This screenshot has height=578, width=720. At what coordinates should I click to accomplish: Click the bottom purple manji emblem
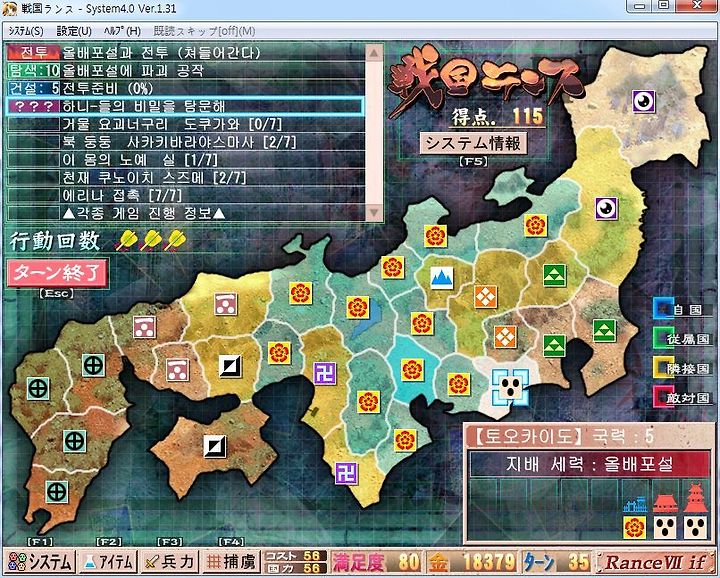click(346, 473)
